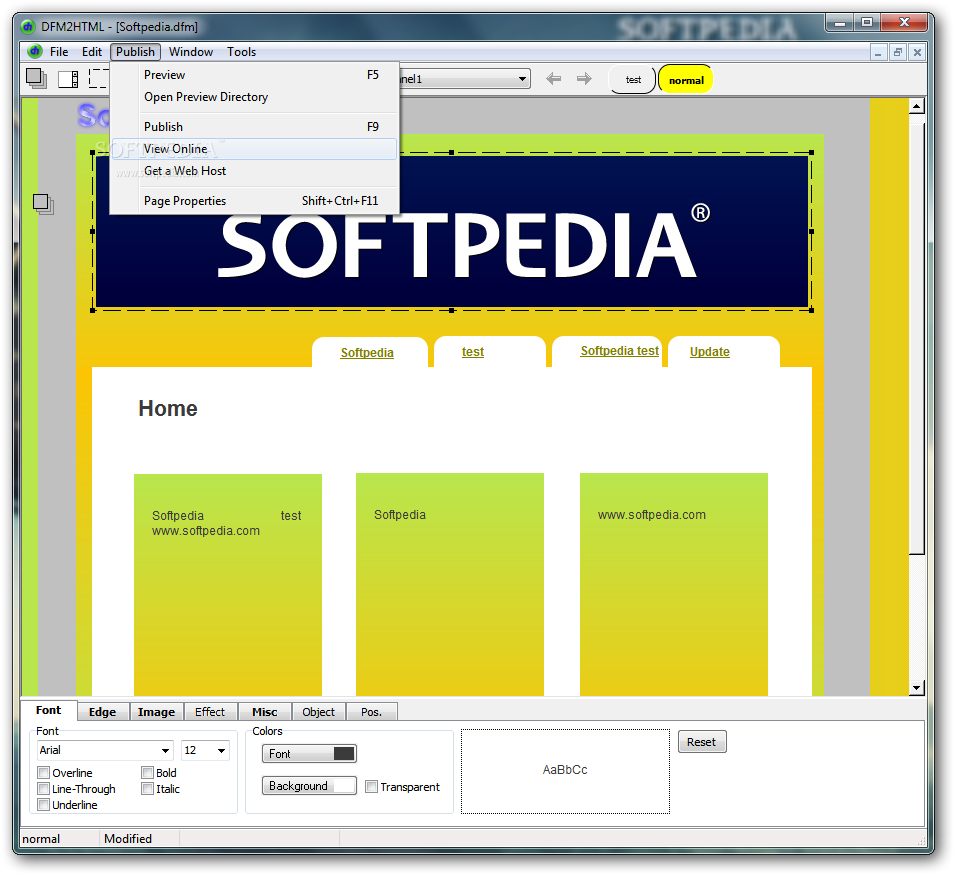Click the first toolbar panel icon
The image size is (955, 875).
[x=37, y=79]
